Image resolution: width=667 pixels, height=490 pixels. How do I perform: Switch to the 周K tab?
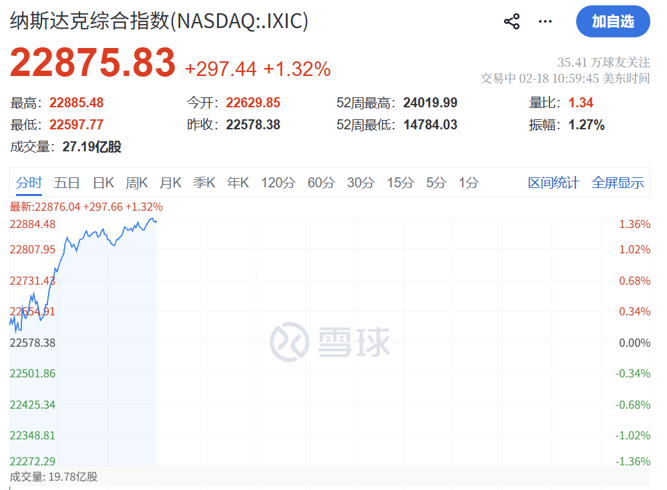(x=136, y=182)
